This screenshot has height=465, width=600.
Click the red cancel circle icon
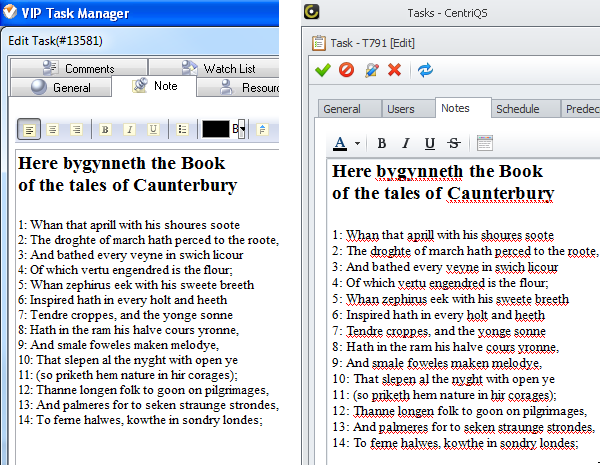coord(346,70)
